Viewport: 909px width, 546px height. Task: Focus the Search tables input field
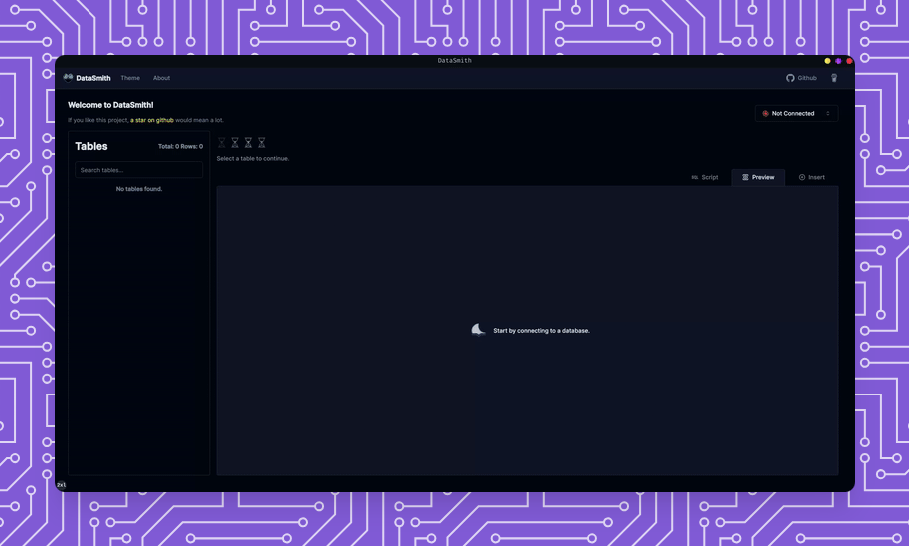pos(139,170)
